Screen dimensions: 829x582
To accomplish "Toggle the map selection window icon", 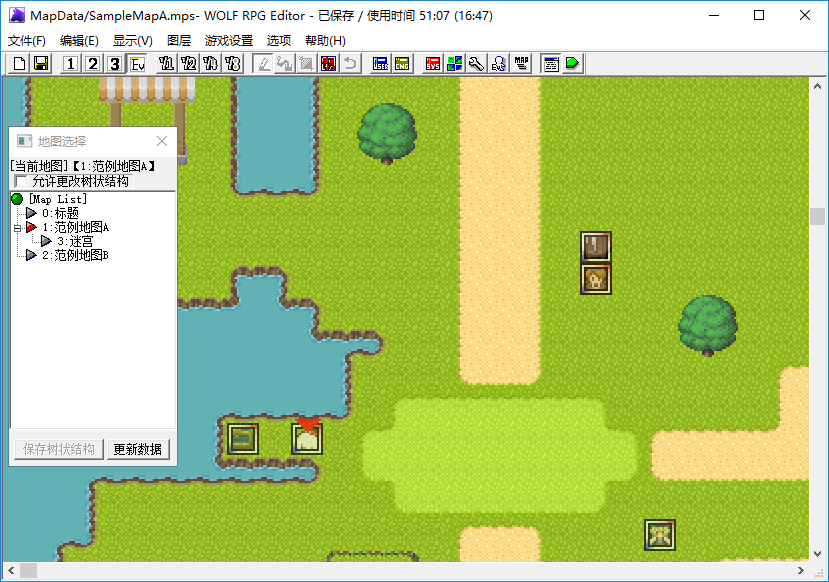I will pos(551,64).
